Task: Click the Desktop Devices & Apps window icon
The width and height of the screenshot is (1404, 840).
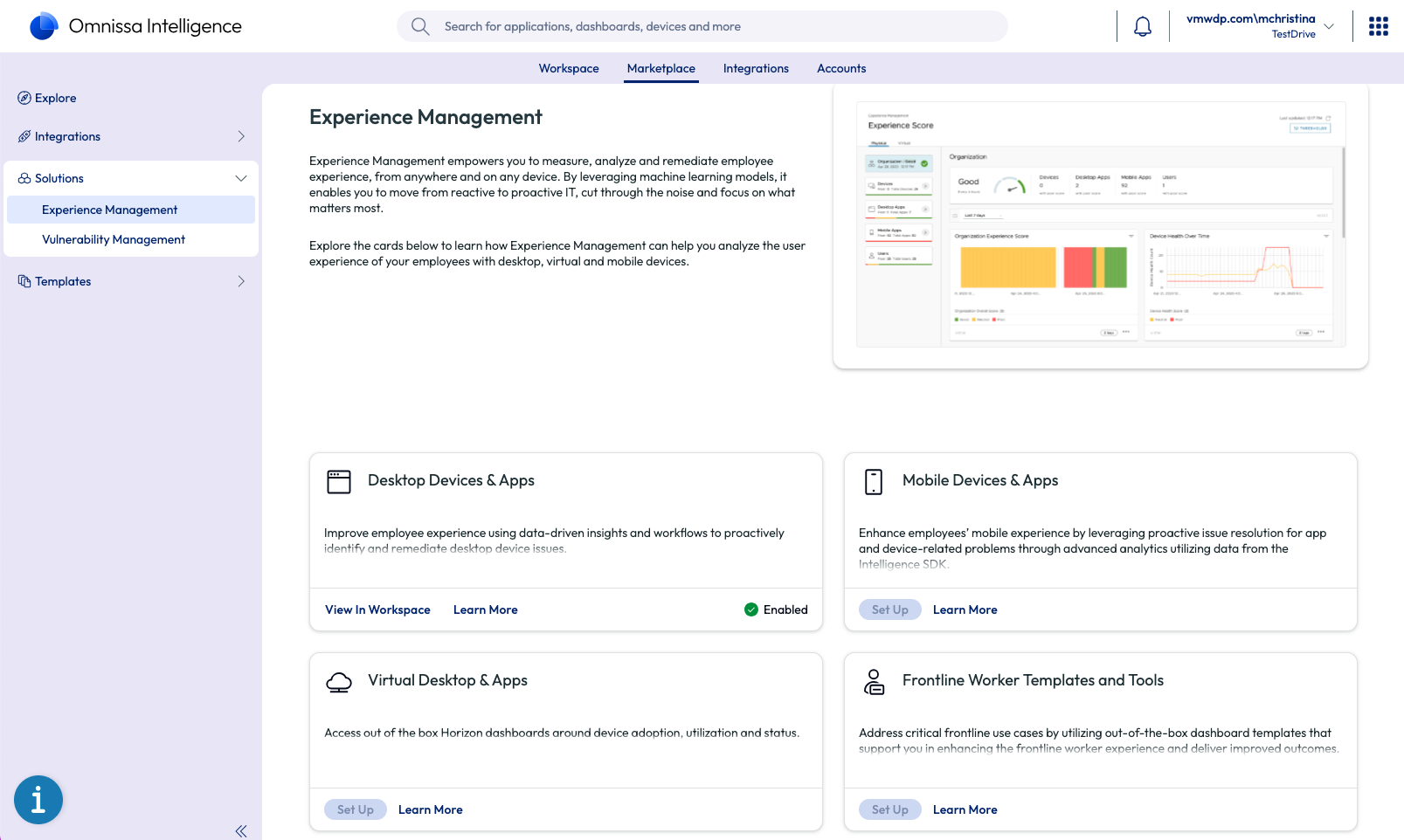Action: pos(339,482)
